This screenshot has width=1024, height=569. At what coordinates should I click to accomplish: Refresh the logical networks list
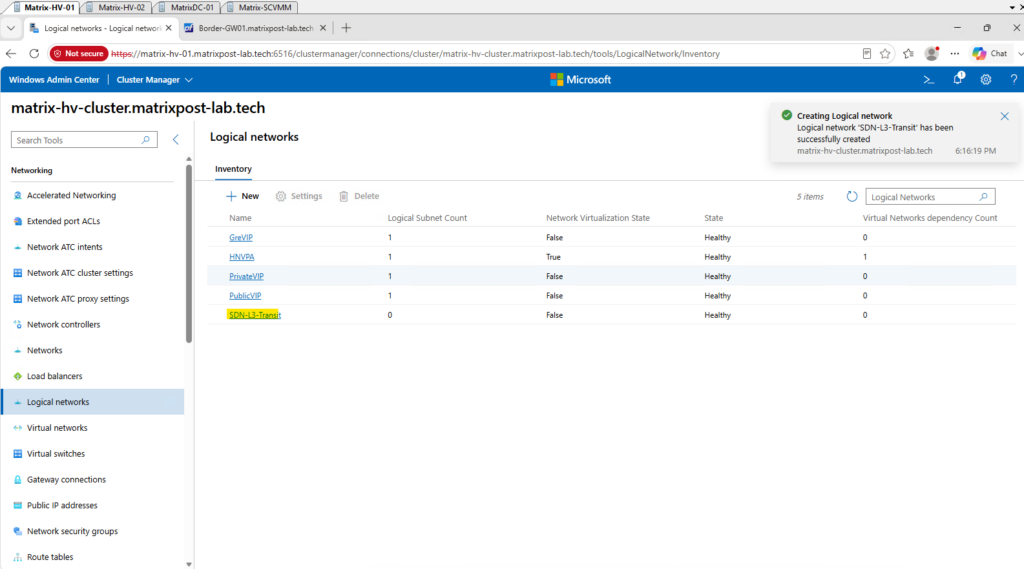tap(852, 197)
